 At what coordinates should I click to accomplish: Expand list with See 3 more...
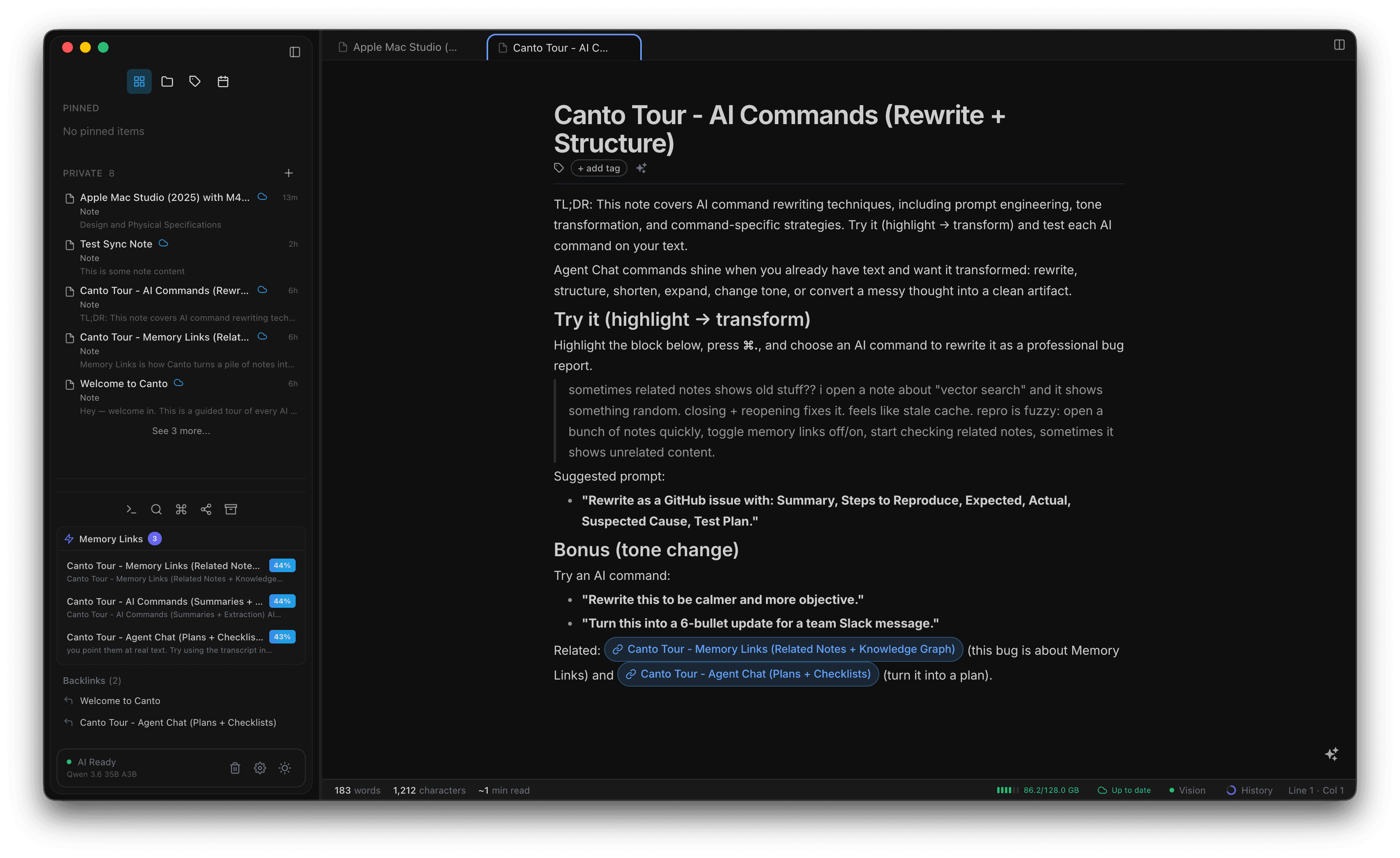181,431
